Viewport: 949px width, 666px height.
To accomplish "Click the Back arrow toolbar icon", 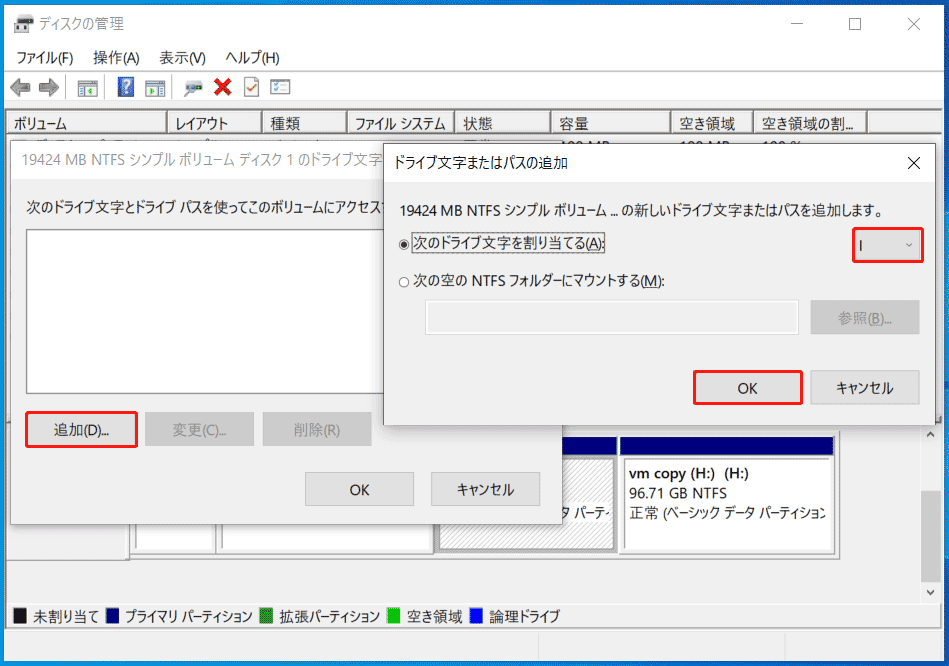I will point(21,88).
